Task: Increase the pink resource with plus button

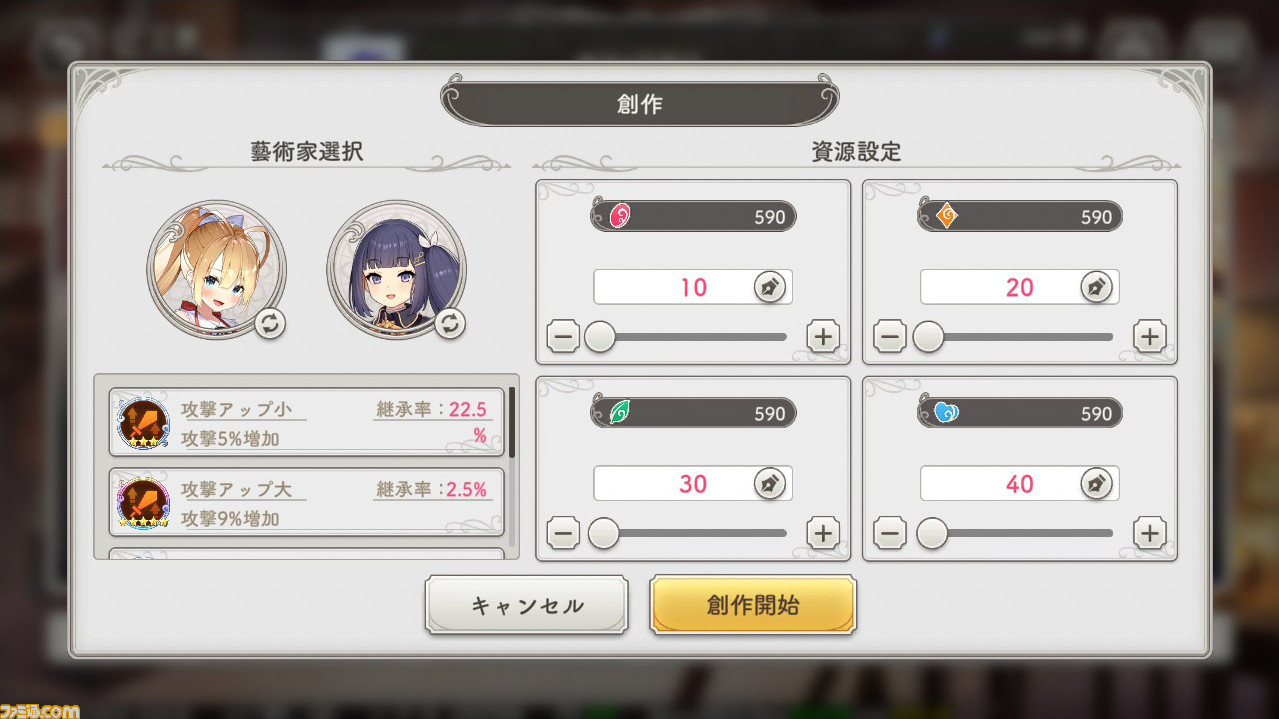Action: (823, 337)
